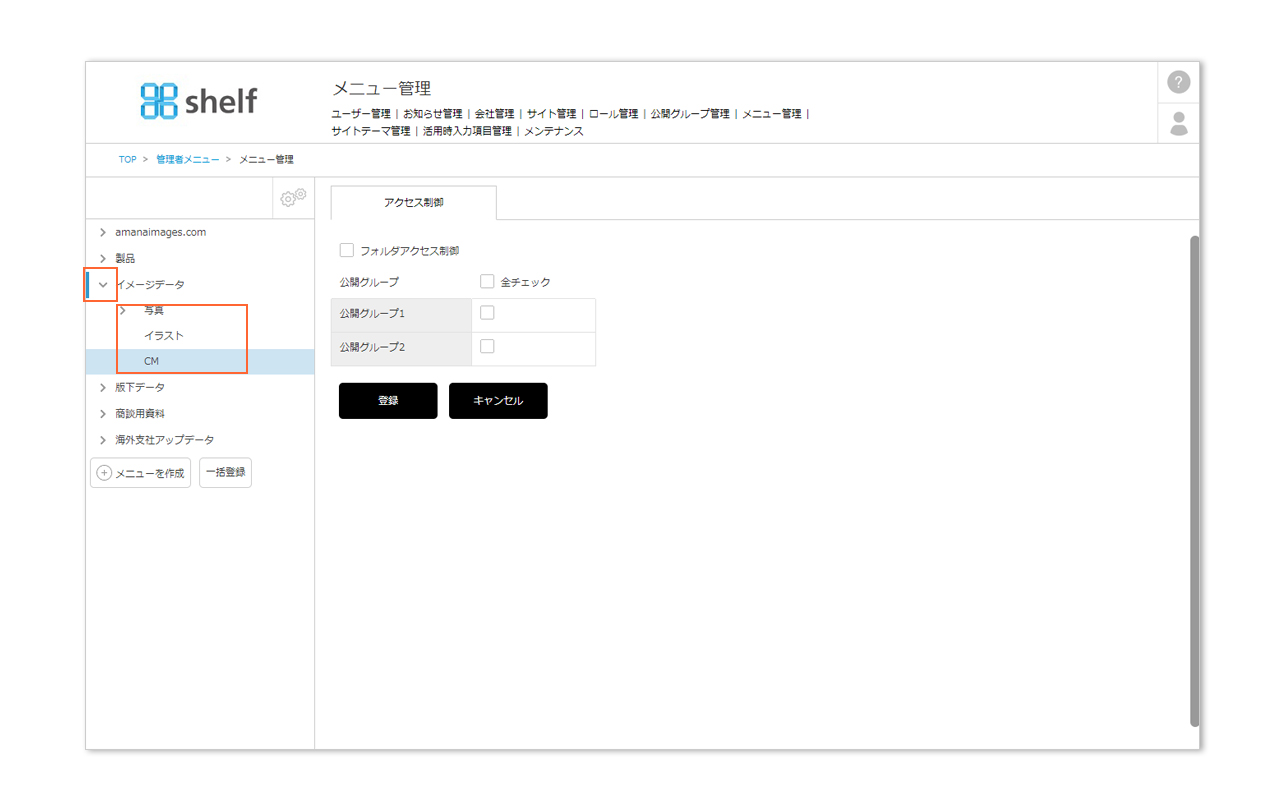Select the 写真 tree item label

click(x=154, y=310)
